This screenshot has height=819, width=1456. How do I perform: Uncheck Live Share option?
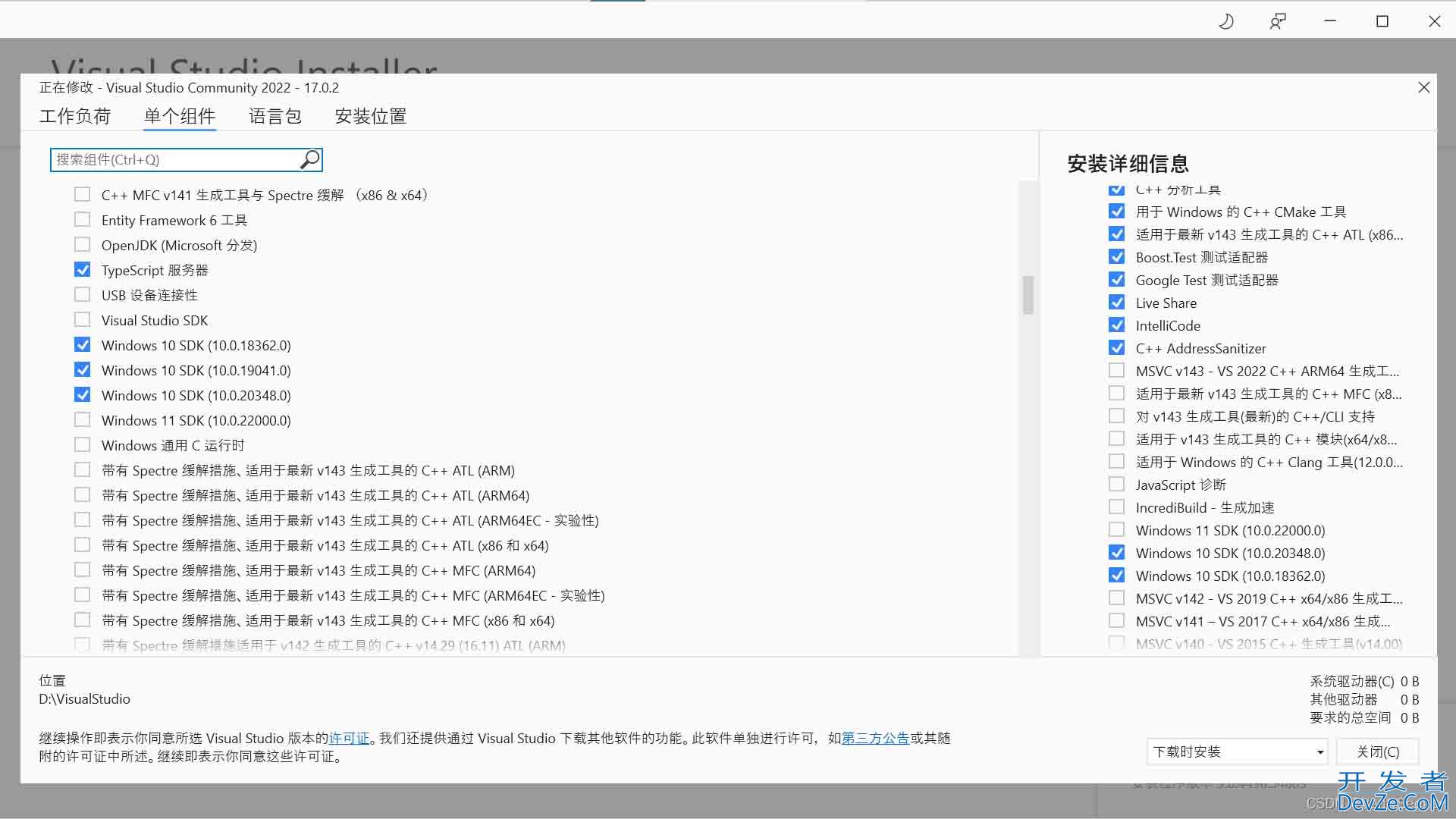coord(1116,303)
